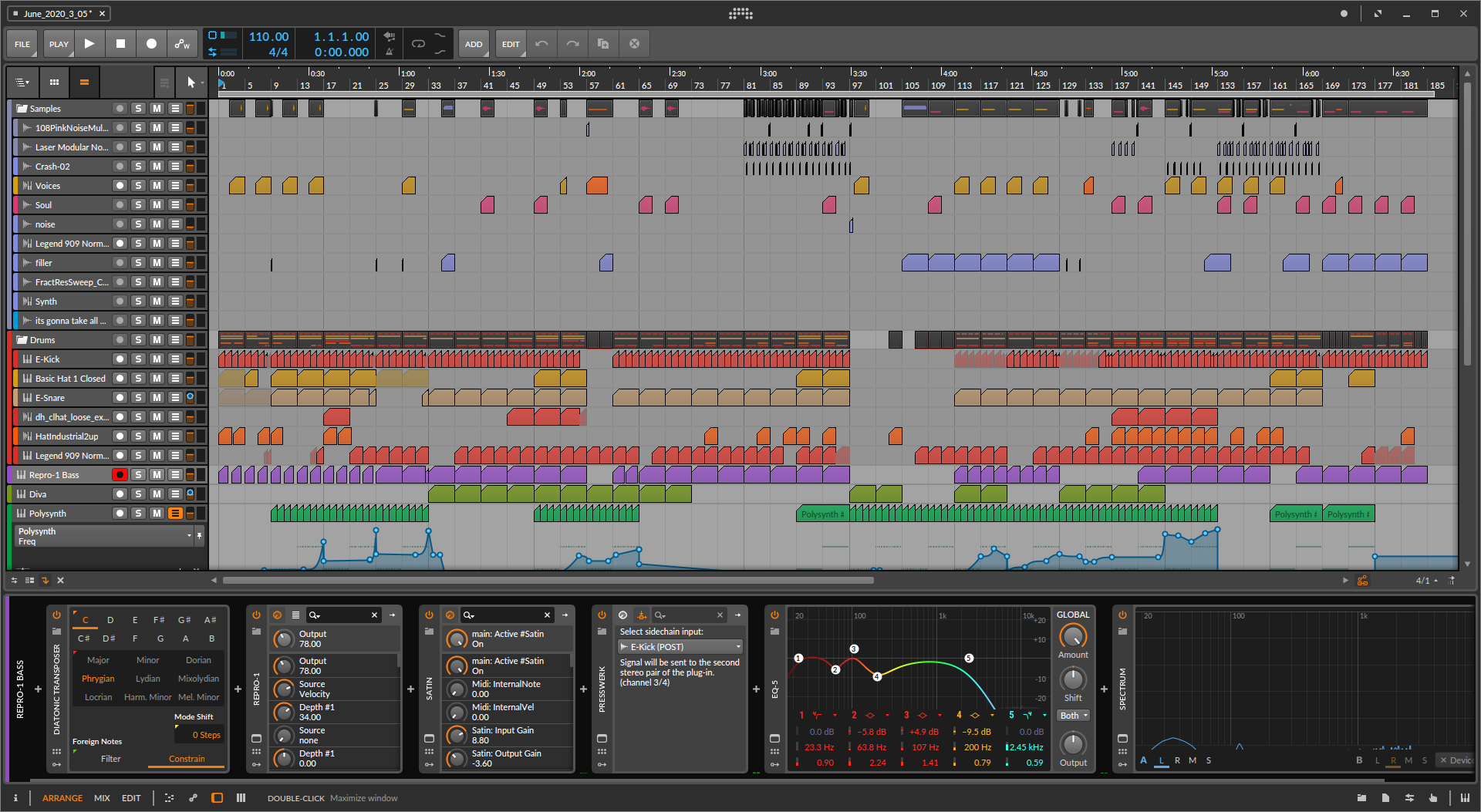1481x812 pixels.
Task: Collapse the Samples group track folder
Action: coord(22,109)
